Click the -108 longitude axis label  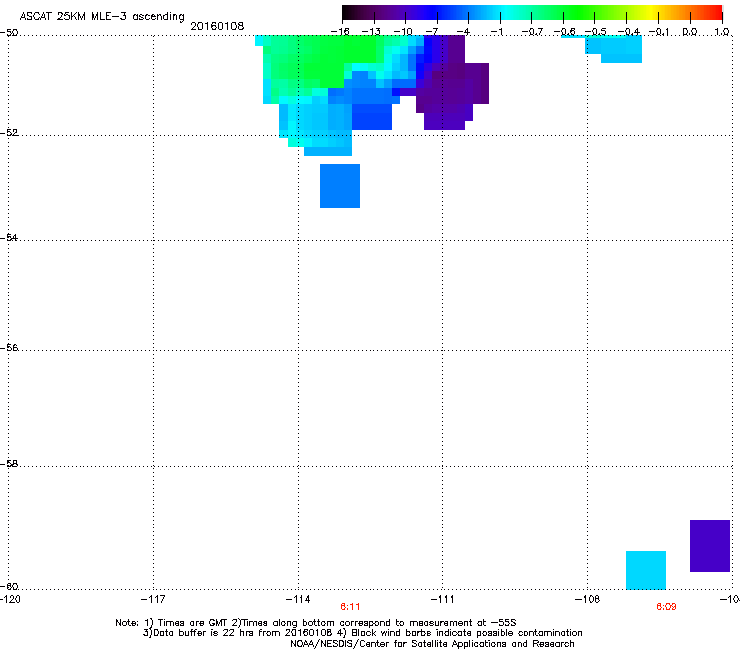click(x=587, y=599)
